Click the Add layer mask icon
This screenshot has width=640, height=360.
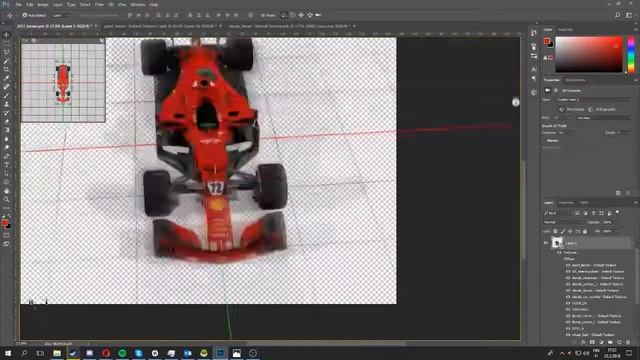tap(592, 342)
